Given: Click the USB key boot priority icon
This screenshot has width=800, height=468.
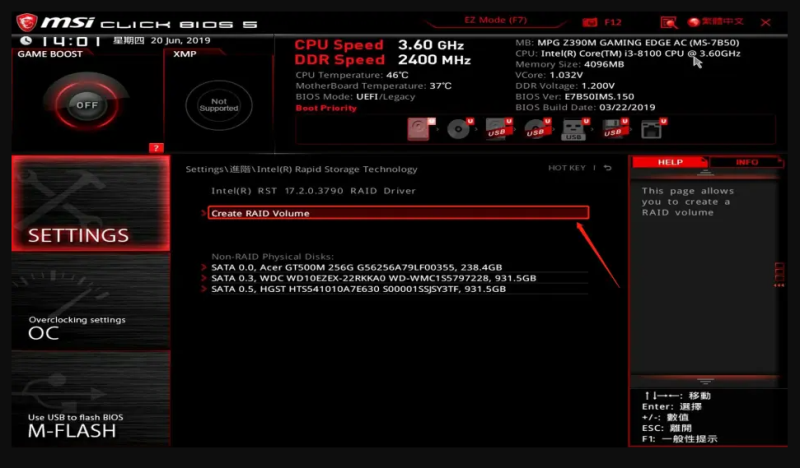Looking at the screenshot, I should tap(575, 129).
